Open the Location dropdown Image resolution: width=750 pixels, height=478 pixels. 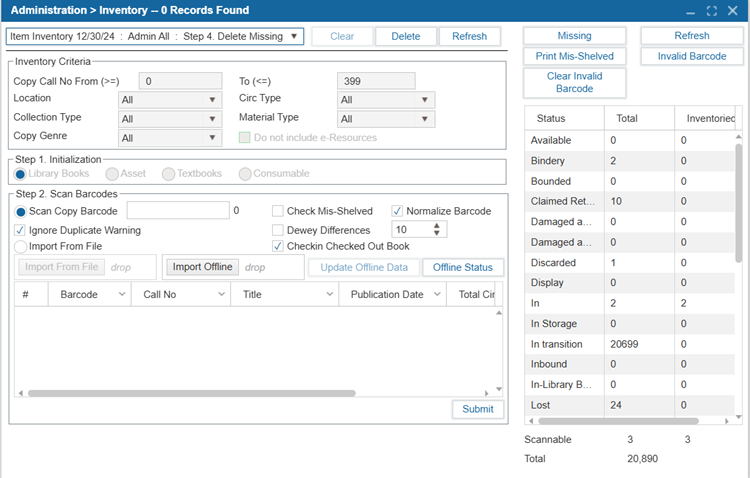pos(170,100)
